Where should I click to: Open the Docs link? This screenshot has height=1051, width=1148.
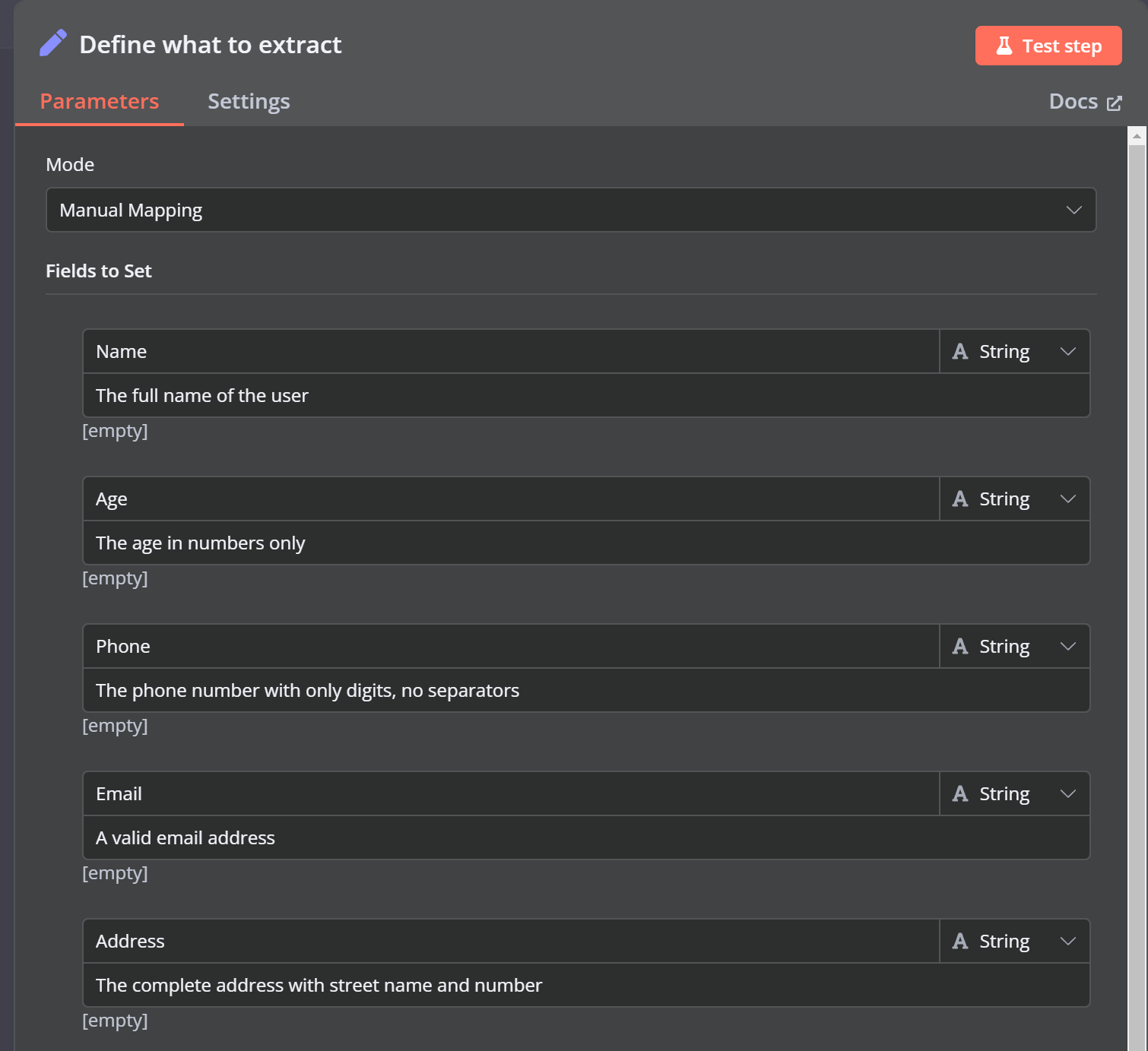(1085, 101)
